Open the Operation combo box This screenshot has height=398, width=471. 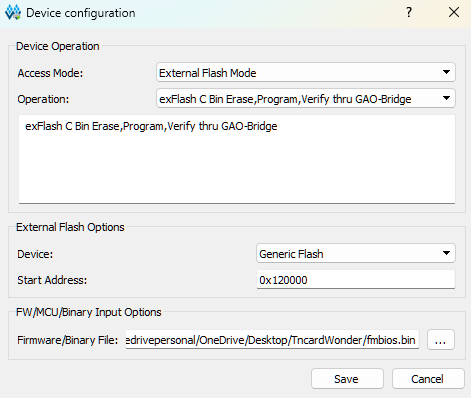coord(306,98)
